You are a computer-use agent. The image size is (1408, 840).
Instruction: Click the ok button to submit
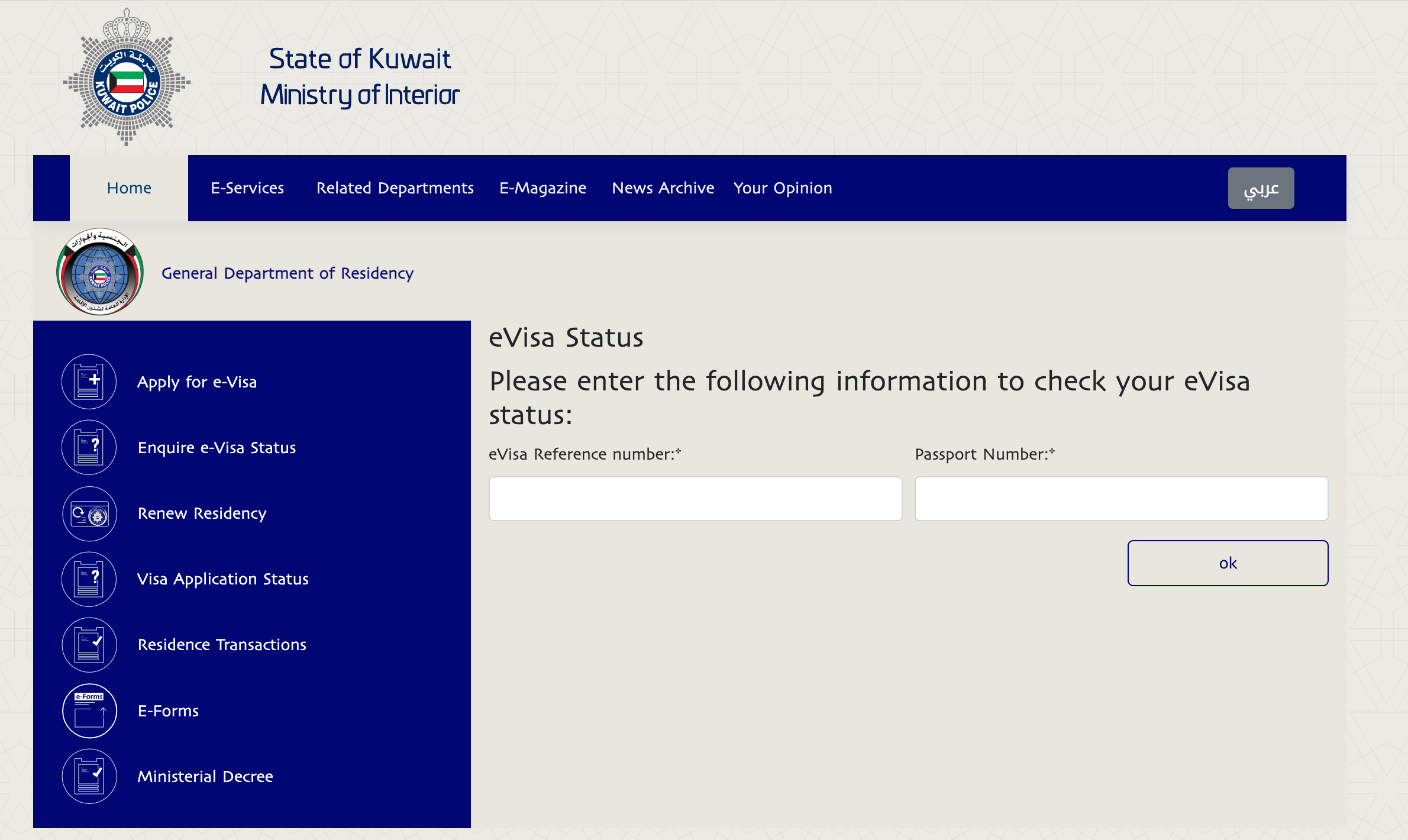coord(1227,562)
